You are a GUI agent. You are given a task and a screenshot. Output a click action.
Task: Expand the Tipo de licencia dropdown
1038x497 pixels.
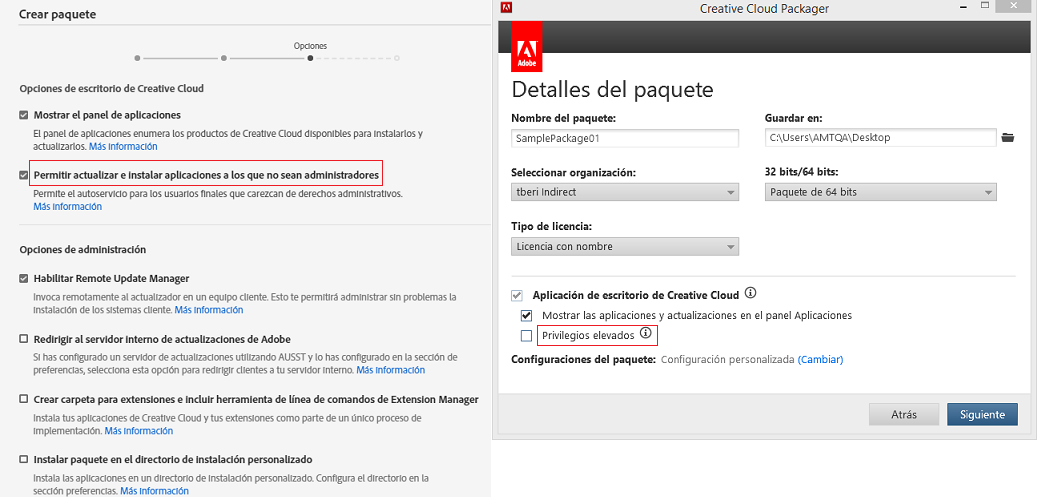(624, 246)
